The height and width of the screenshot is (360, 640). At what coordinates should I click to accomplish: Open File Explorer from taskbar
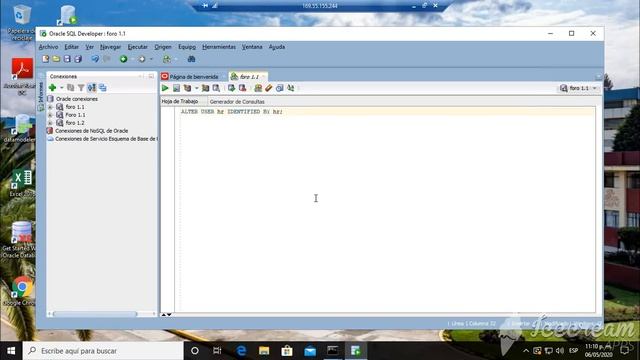coord(264,351)
